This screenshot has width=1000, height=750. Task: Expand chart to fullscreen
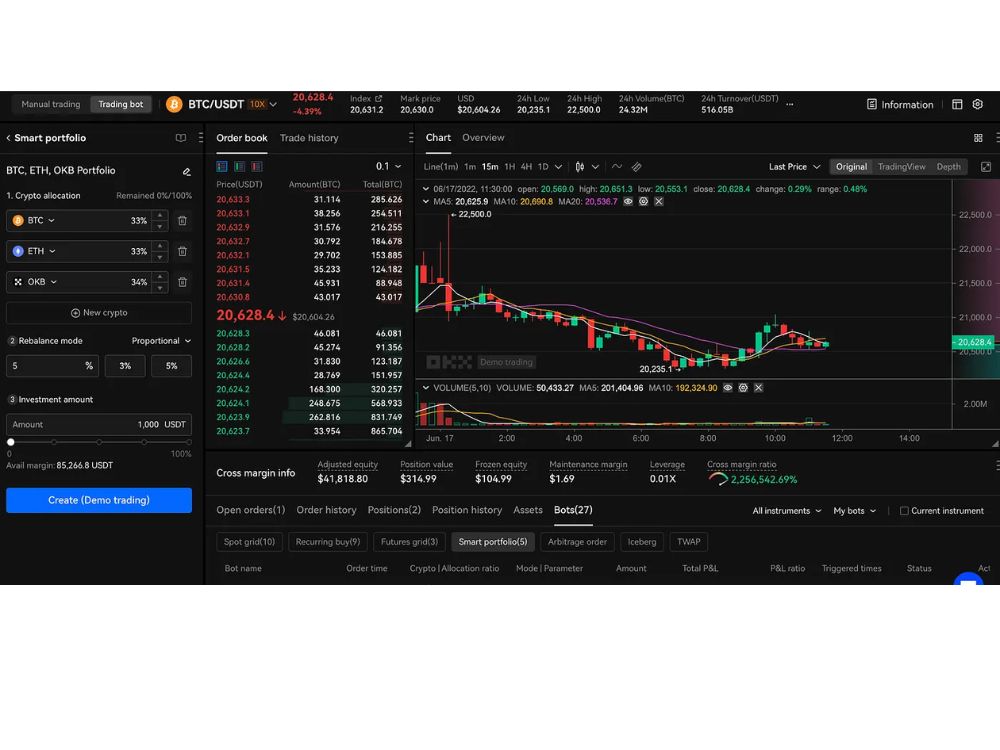(985, 166)
